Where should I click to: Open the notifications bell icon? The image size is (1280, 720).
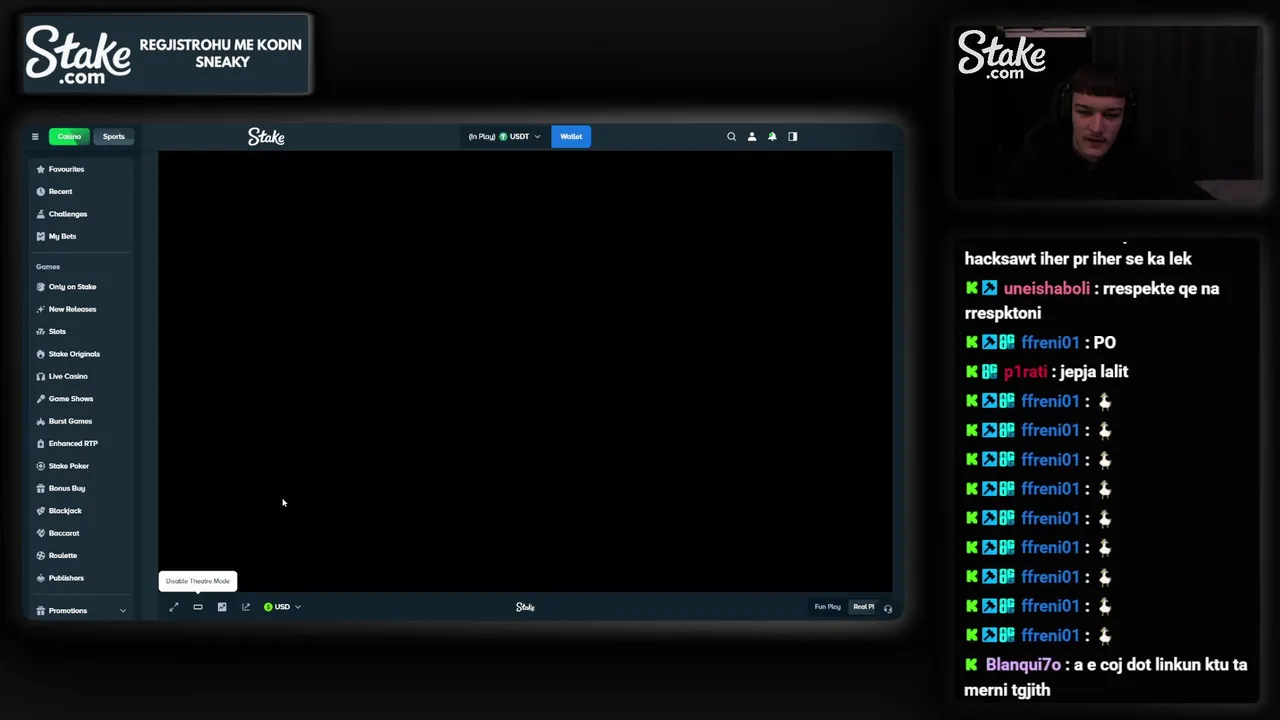[x=772, y=137]
